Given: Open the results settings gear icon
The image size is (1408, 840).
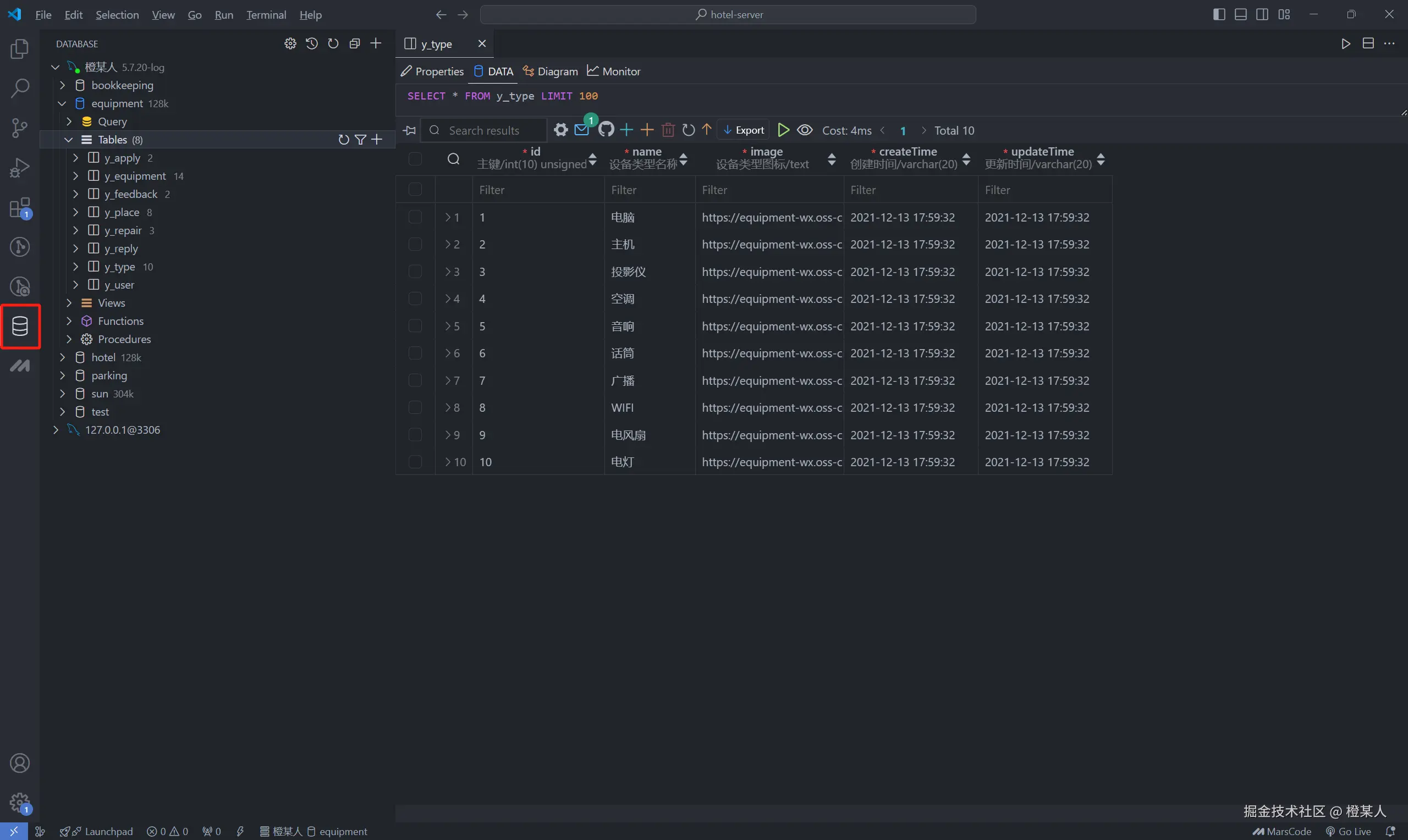Looking at the screenshot, I should (560, 130).
